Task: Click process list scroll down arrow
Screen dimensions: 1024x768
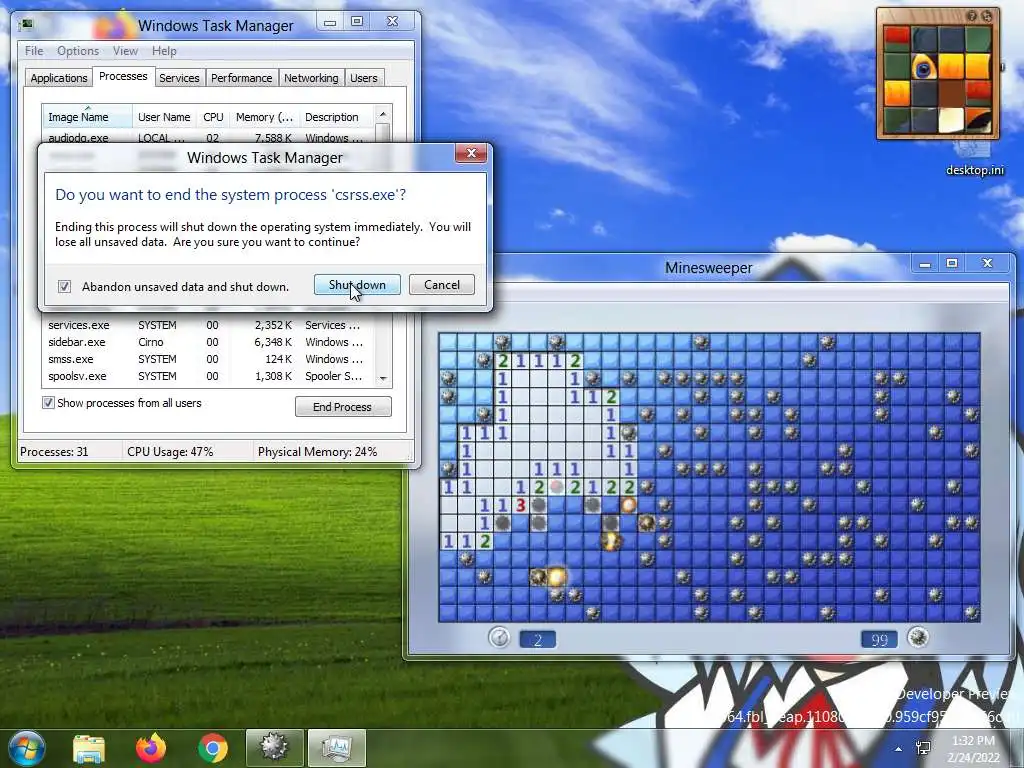Action: coord(383,378)
